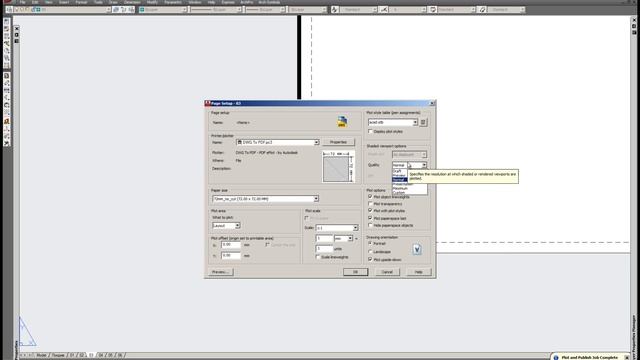Screen dimensions: 640x360
Task: Open the Express menu
Action: click(x=228, y=2)
